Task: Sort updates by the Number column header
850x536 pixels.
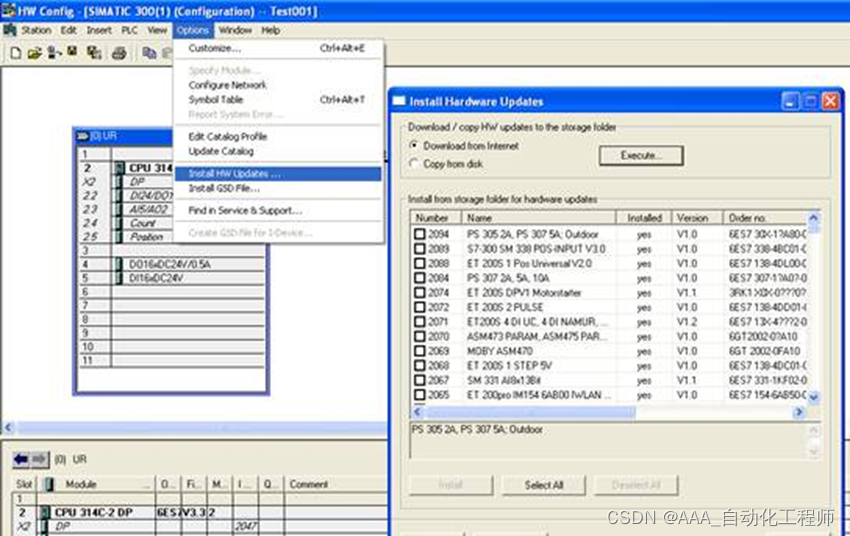Action: click(x=435, y=218)
